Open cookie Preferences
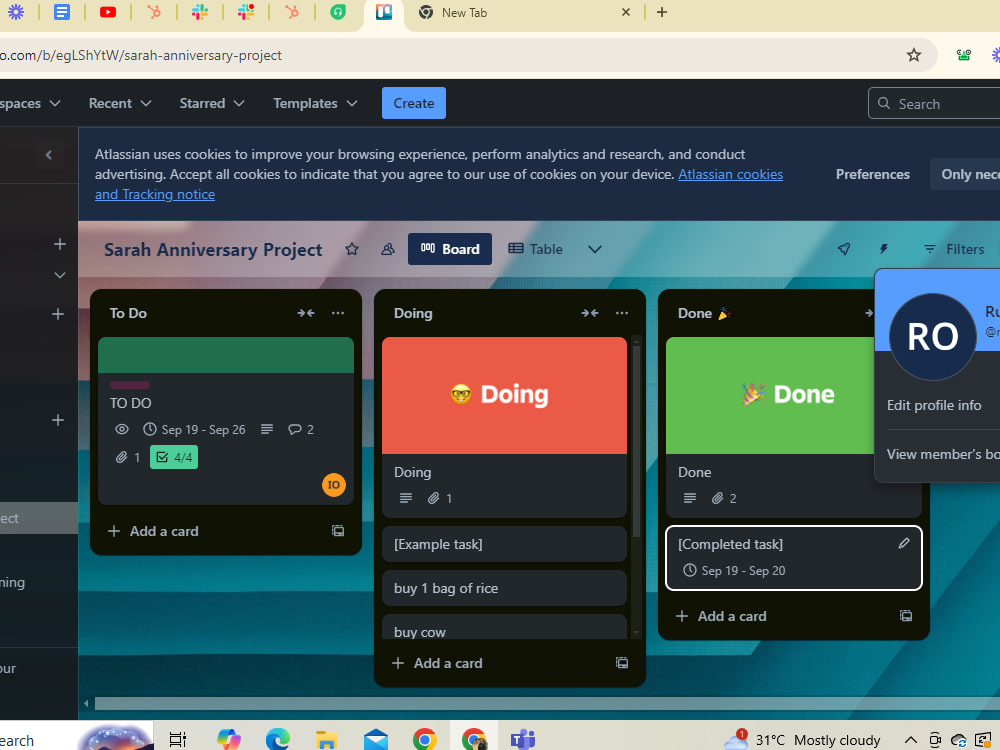The width and height of the screenshot is (1000, 750). coord(872,174)
